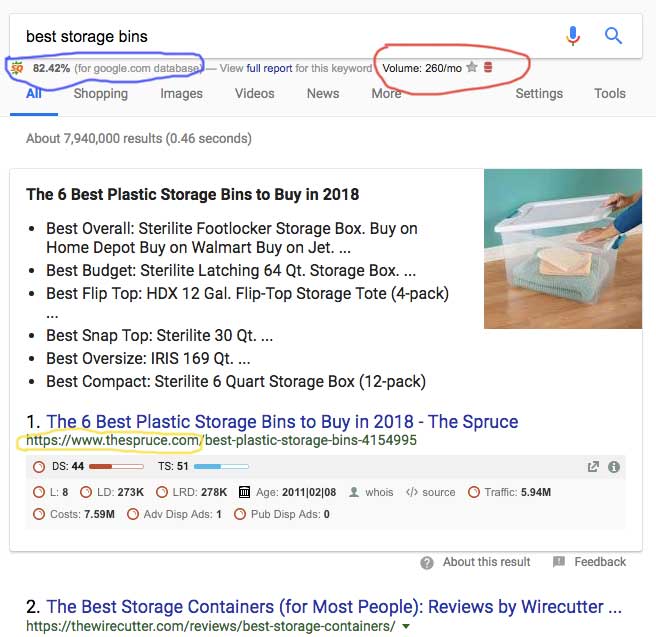The width and height of the screenshot is (656, 637).
Task: Open the search Tools menu
Action: (x=610, y=94)
